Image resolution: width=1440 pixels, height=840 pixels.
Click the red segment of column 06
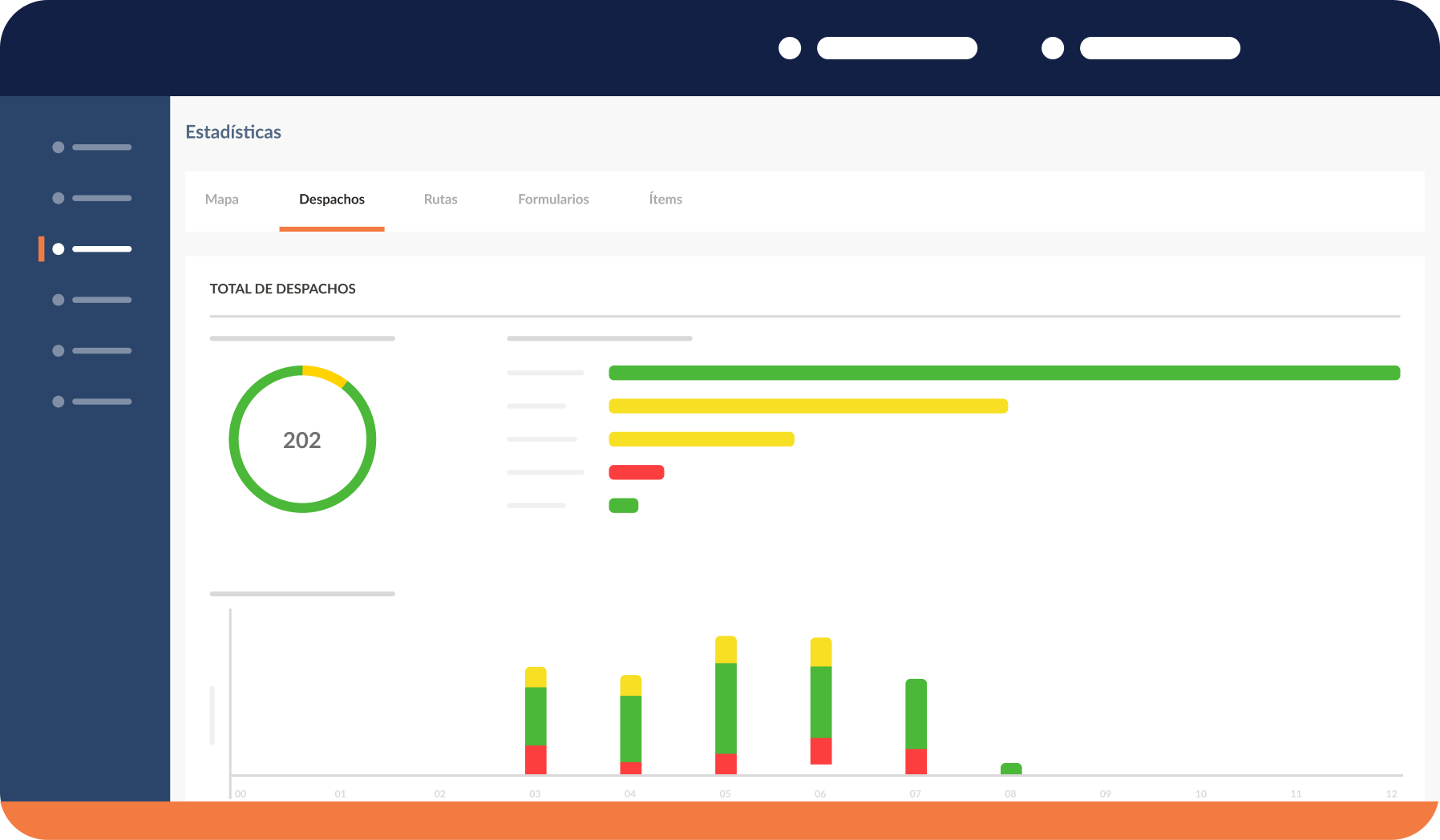coord(821,751)
